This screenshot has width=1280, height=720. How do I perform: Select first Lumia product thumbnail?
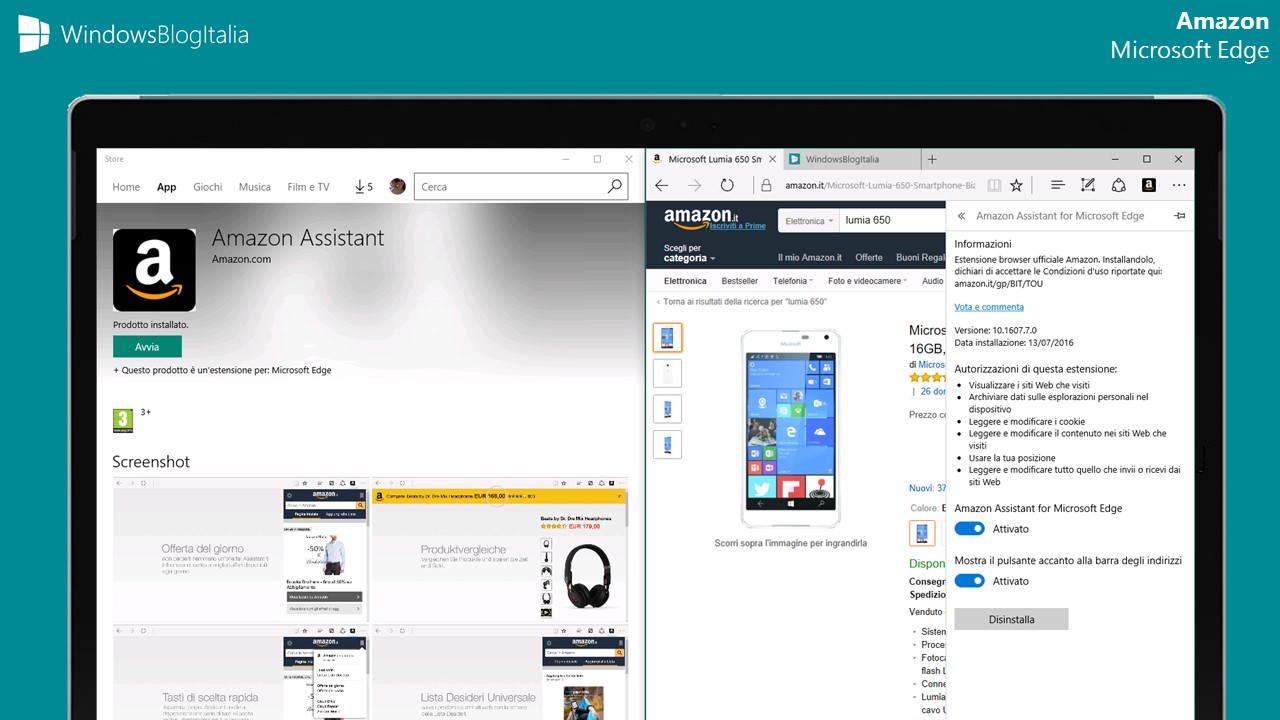pyautogui.click(x=667, y=337)
